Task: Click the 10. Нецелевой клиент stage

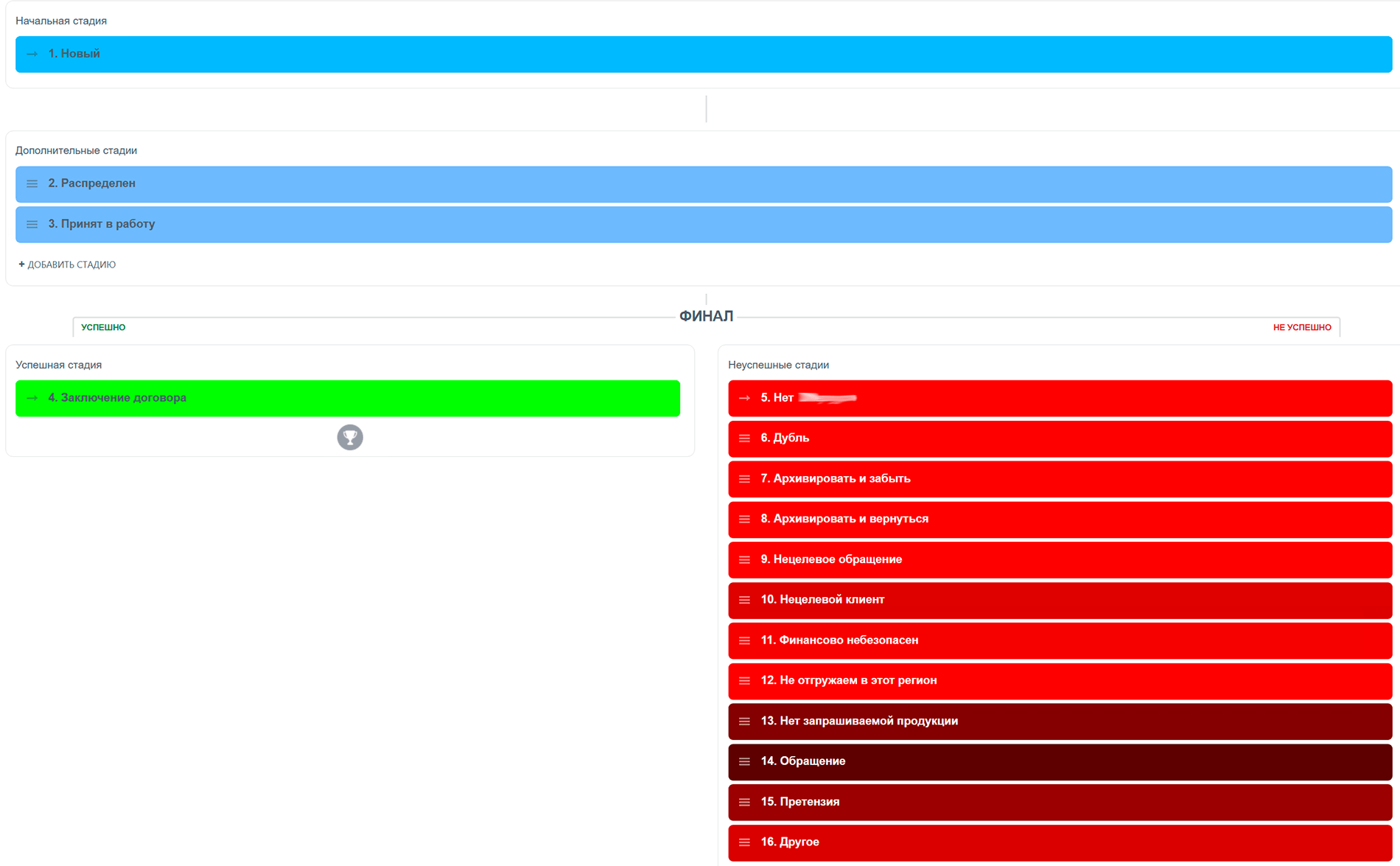Action: point(1060,600)
